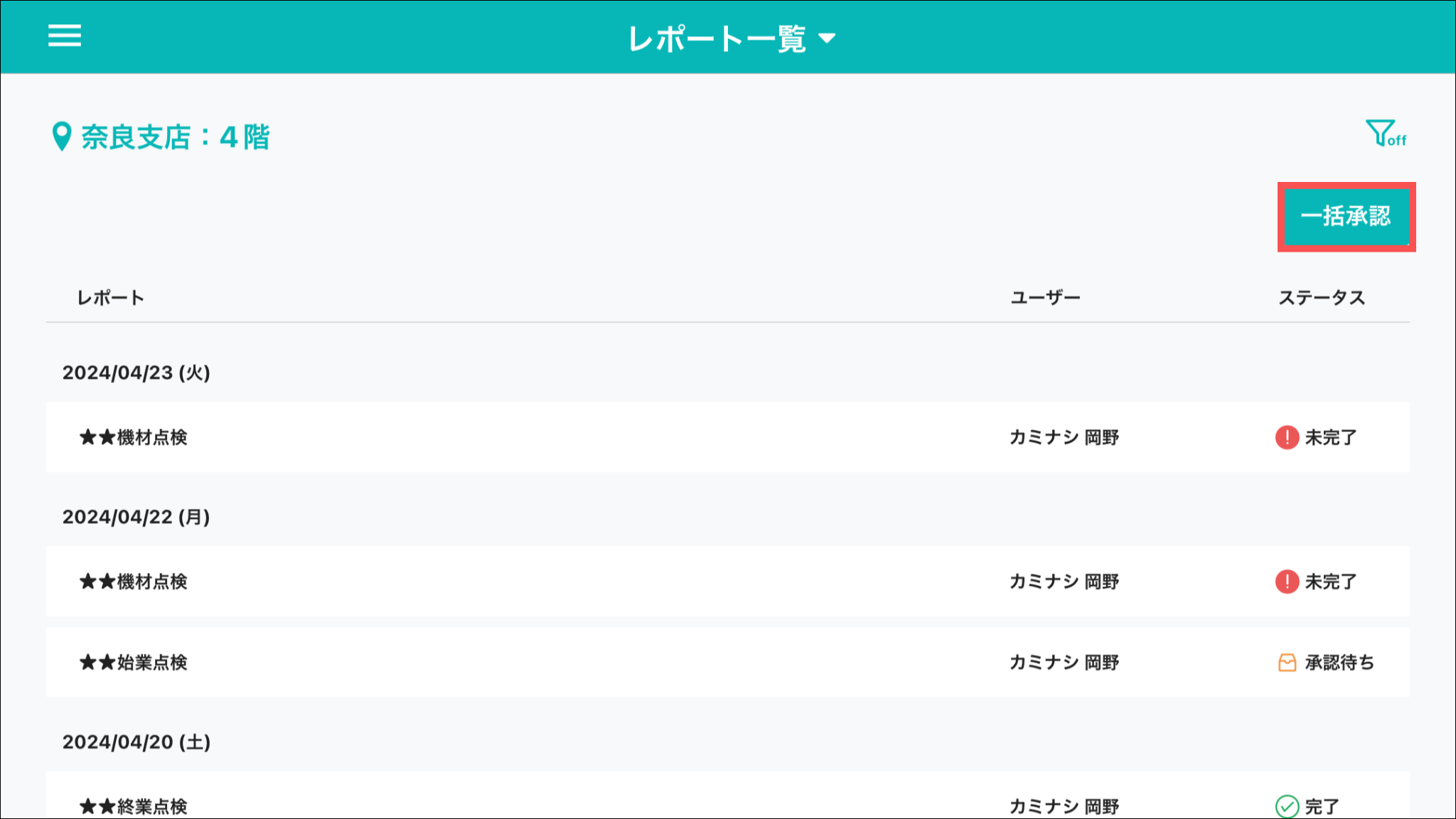Viewport: 1456px width, 819px height.
Task: Click the 承認待ち status text
Action: [1339, 663]
